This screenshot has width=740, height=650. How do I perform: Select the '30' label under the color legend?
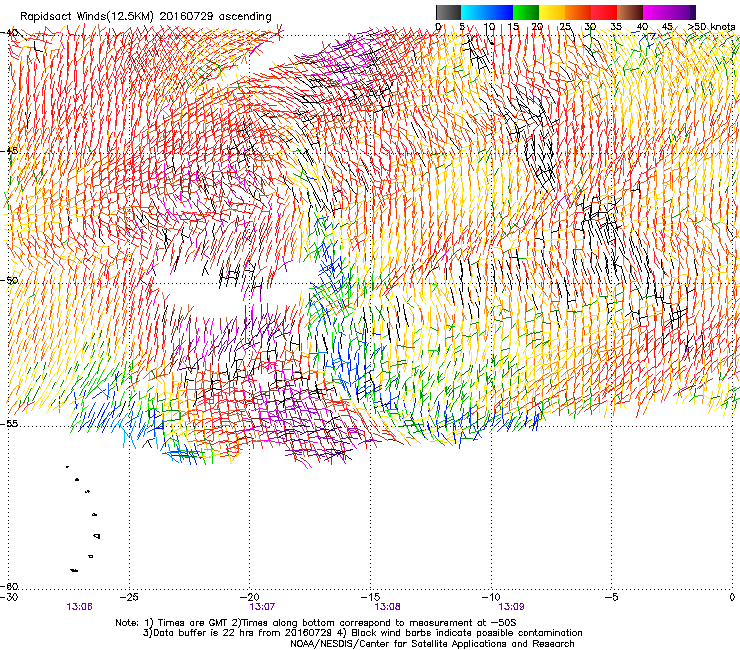pyautogui.click(x=590, y=26)
